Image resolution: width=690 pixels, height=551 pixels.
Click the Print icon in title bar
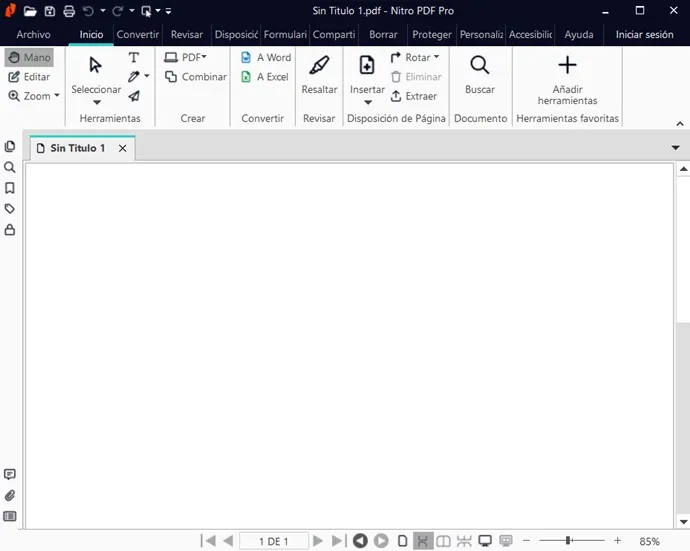tap(69, 11)
